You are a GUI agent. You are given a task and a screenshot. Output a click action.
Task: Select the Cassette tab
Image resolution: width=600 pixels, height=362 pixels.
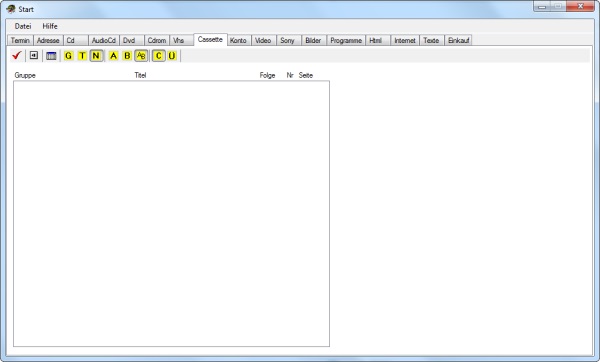210,39
